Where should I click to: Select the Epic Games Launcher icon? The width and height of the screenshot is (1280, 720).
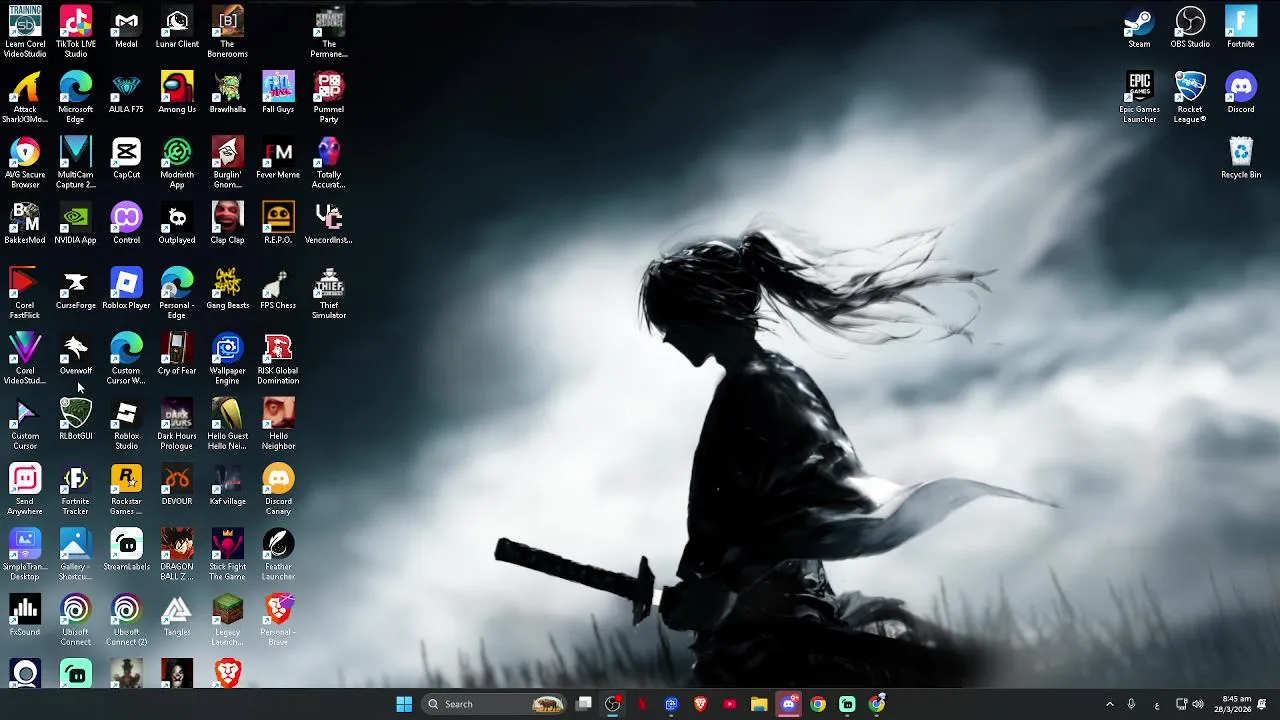[x=1139, y=97]
